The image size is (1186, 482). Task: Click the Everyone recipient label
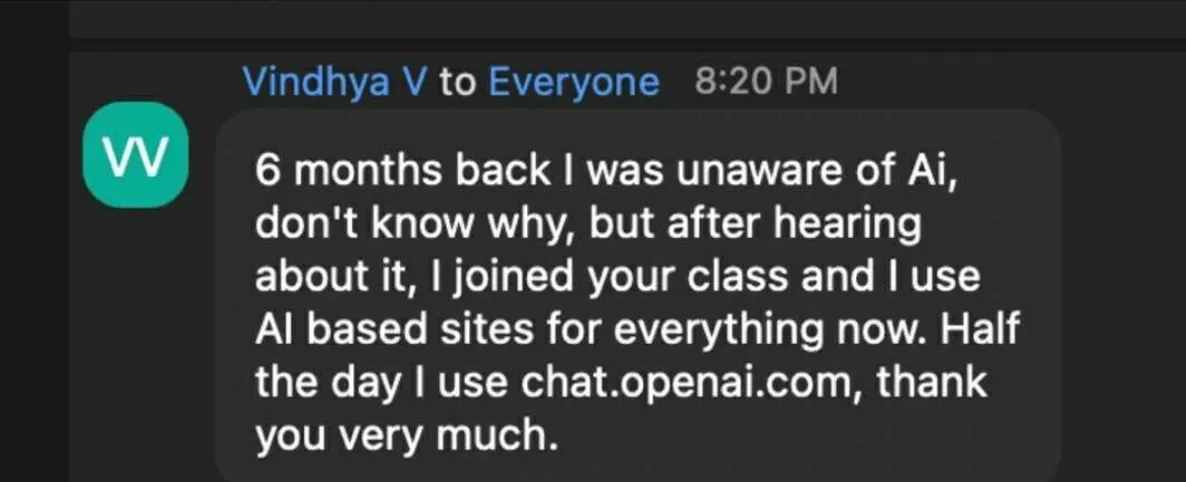(x=573, y=83)
